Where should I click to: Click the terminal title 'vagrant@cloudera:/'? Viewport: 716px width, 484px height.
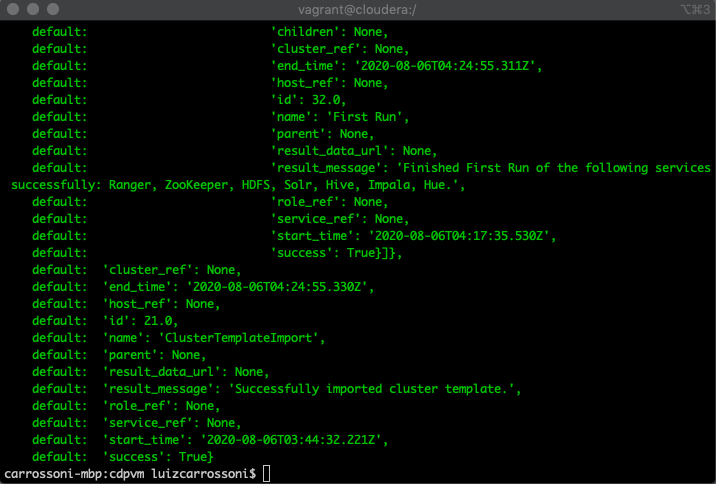pos(357,10)
